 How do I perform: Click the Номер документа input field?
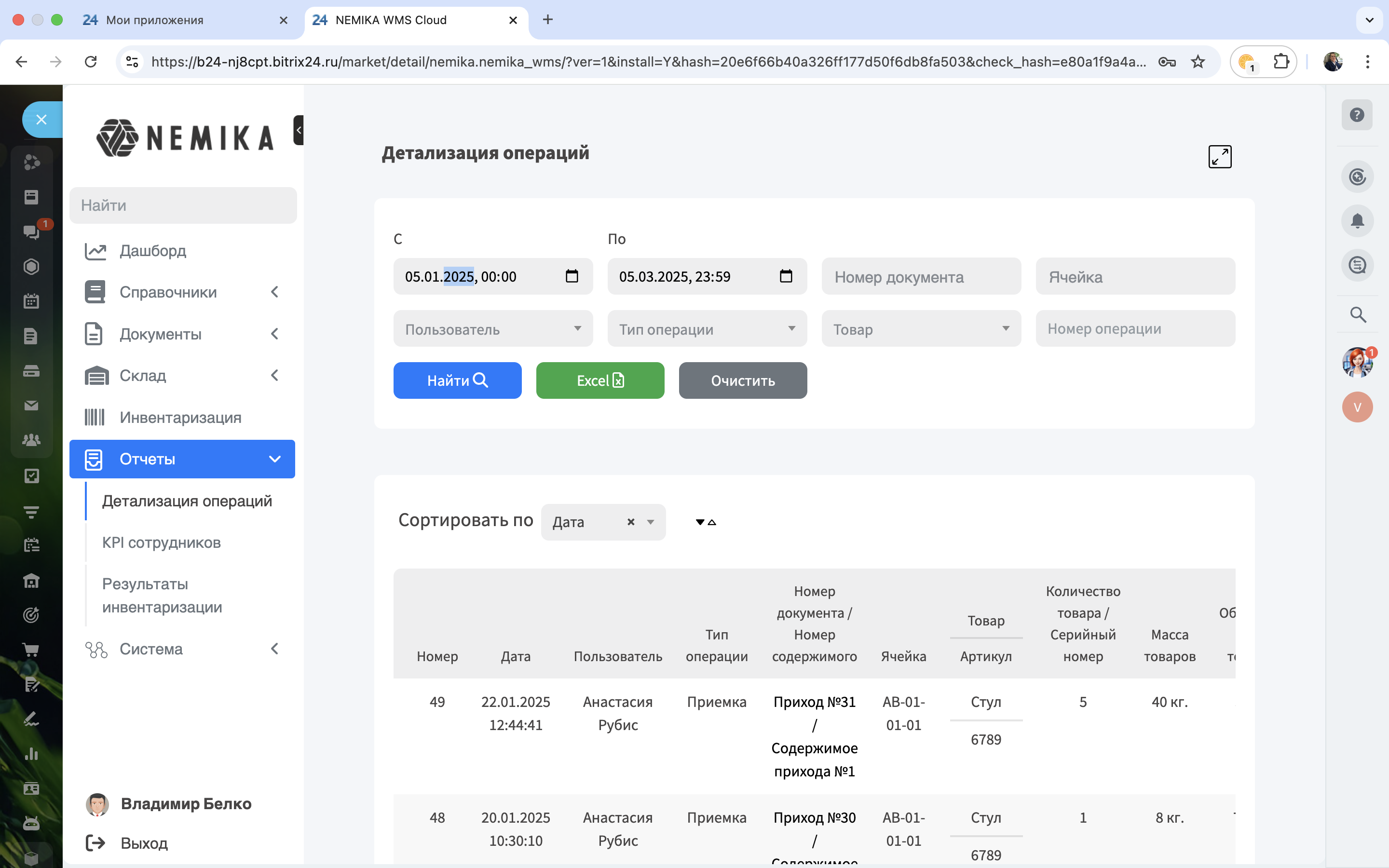tap(921, 277)
